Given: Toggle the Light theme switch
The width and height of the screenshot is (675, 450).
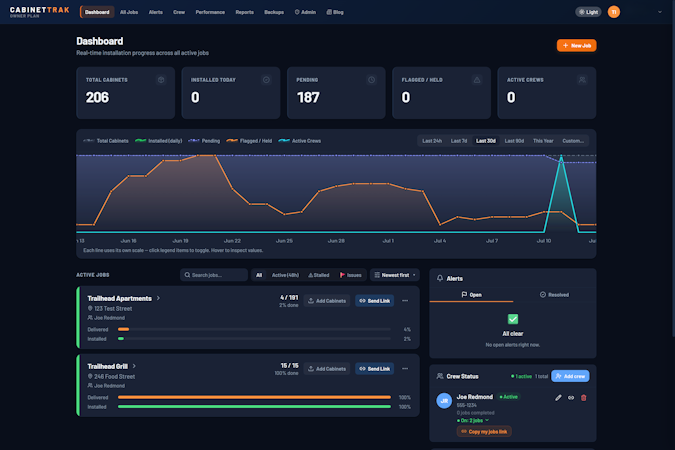Looking at the screenshot, I should point(588,12).
